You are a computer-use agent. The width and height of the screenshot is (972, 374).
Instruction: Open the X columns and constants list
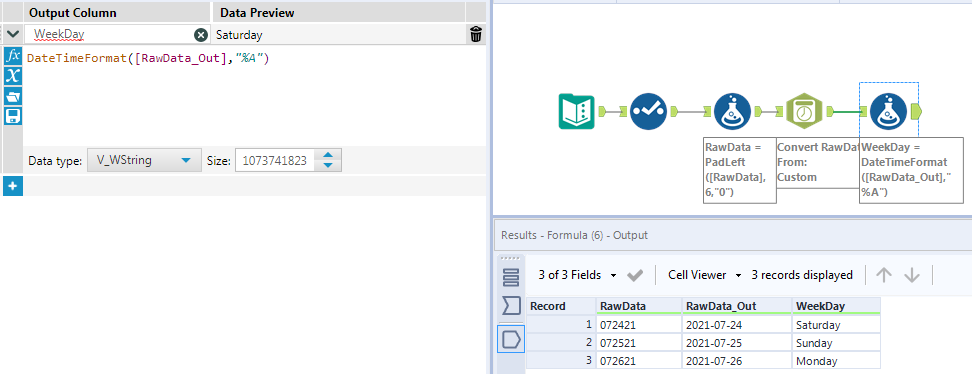pyautogui.click(x=13, y=76)
